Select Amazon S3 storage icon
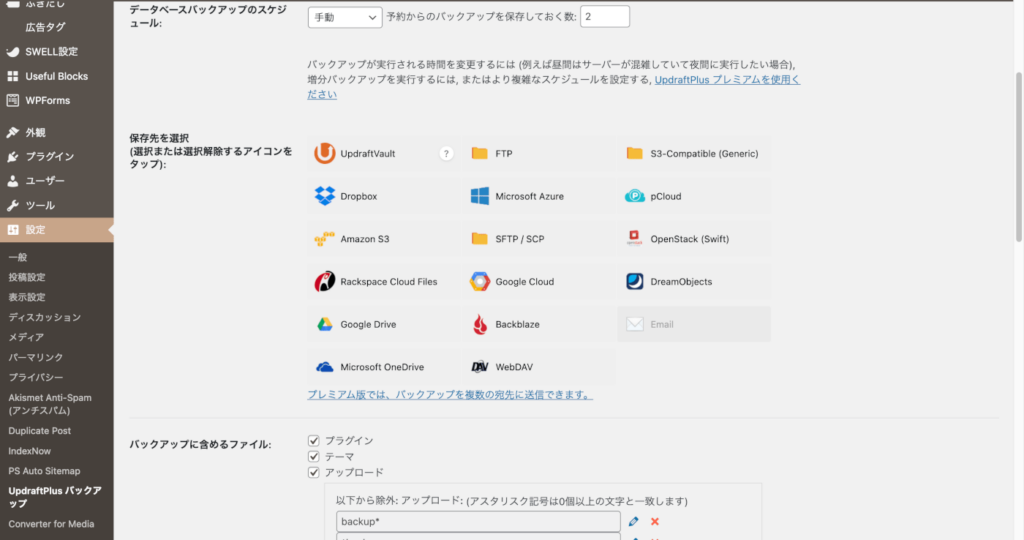 point(325,239)
